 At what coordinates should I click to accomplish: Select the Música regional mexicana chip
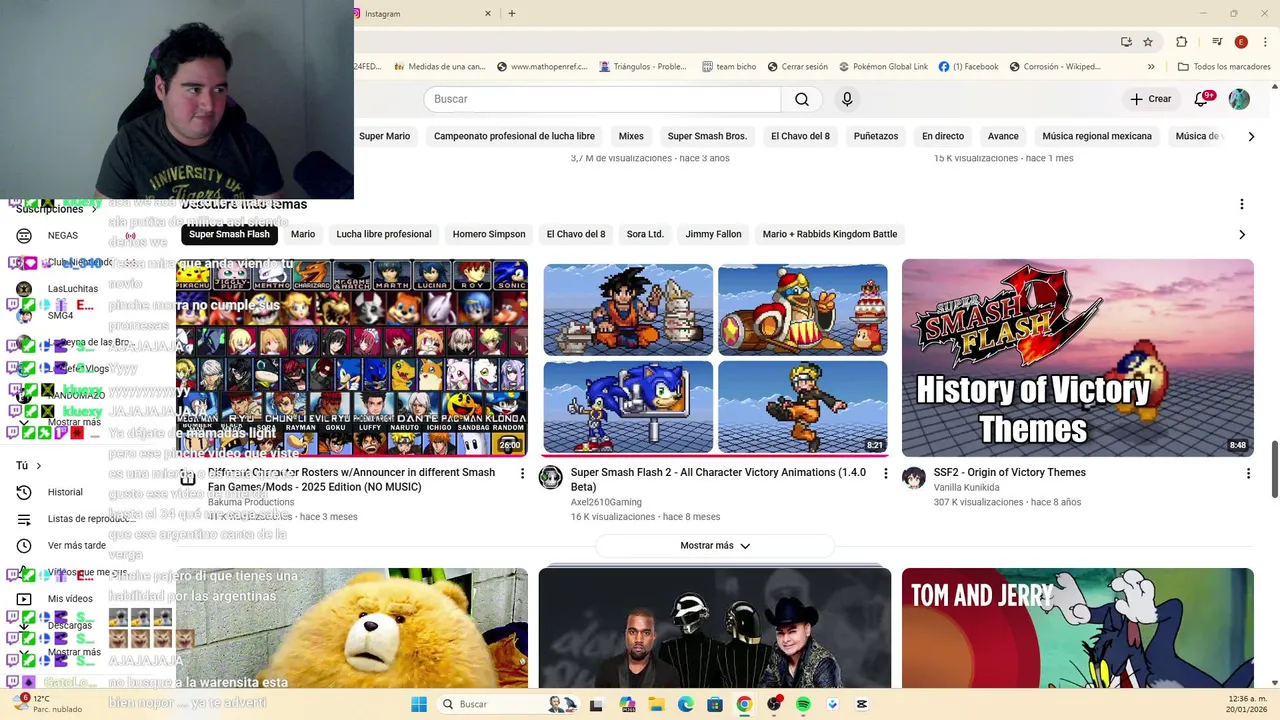click(x=1097, y=136)
